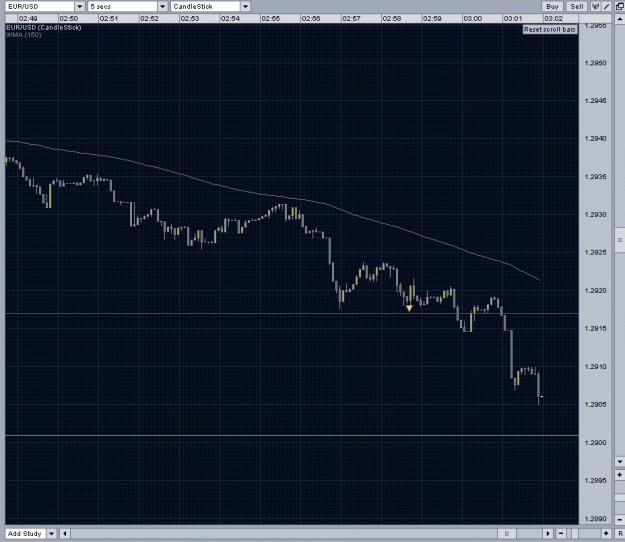The width and height of the screenshot is (625, 542).
Task: Click the vertical zoom plus button
Action: tap(620, 475)
